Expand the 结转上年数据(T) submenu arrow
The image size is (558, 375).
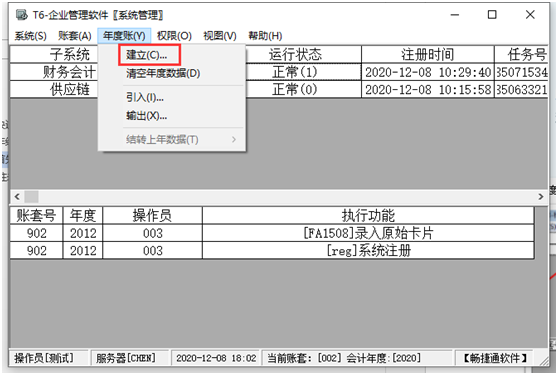coord(234,139)
